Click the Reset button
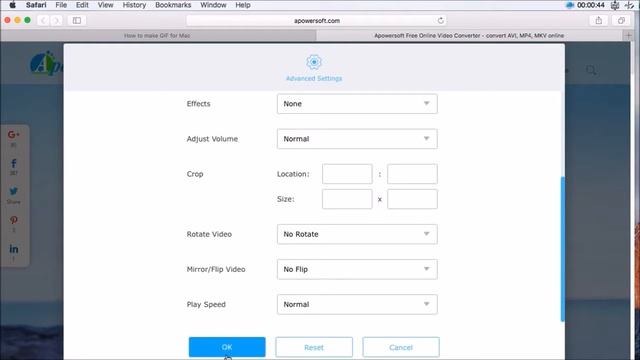The image size is (640, 360). [314, 347]
